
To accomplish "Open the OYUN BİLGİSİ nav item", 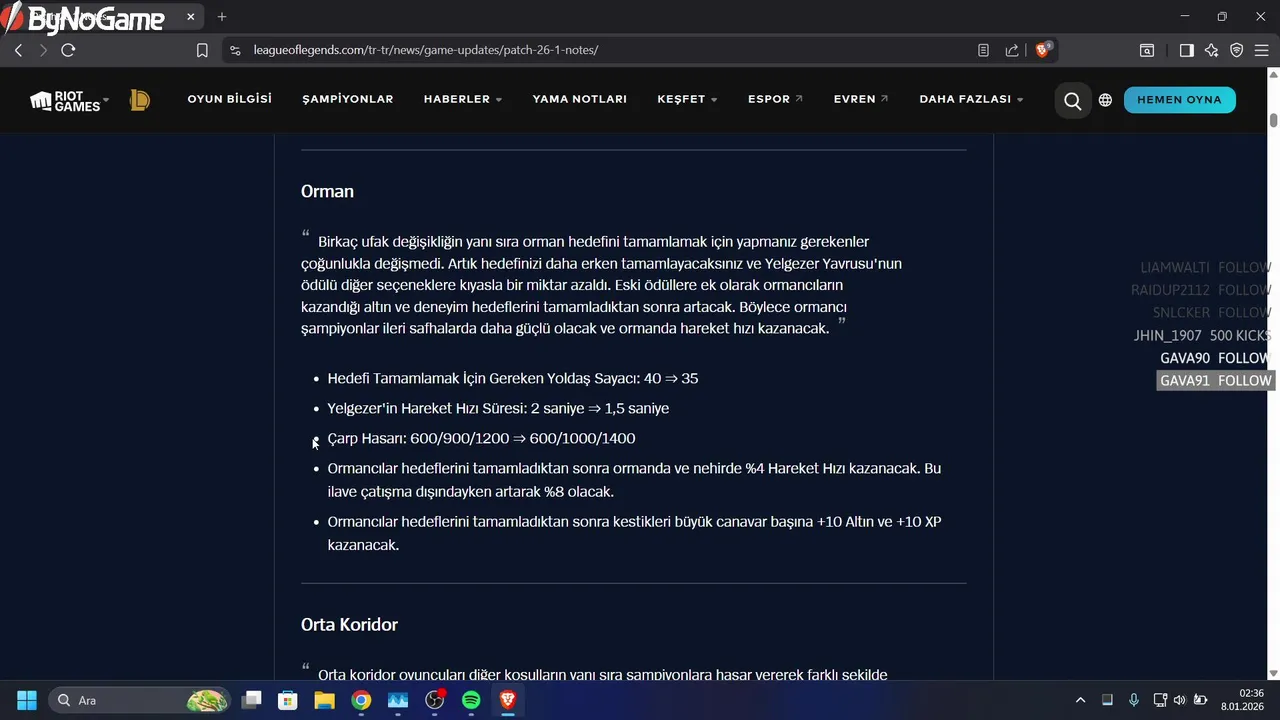I will point(229,99).
